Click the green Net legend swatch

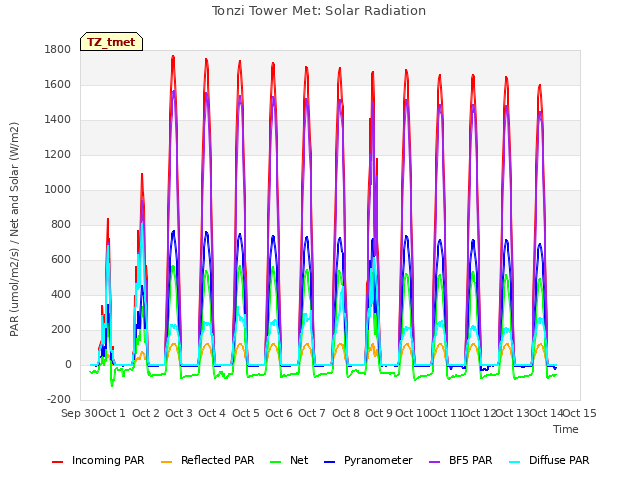(276, 462)
